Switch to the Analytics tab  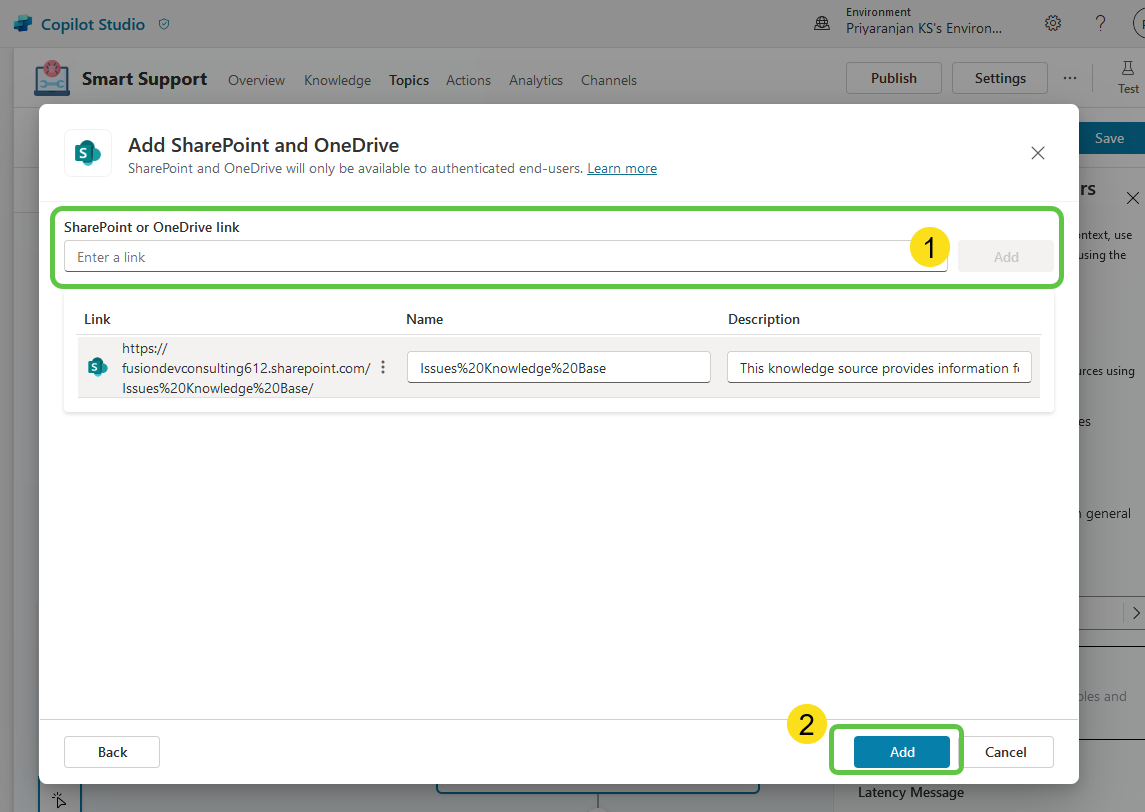535,80
